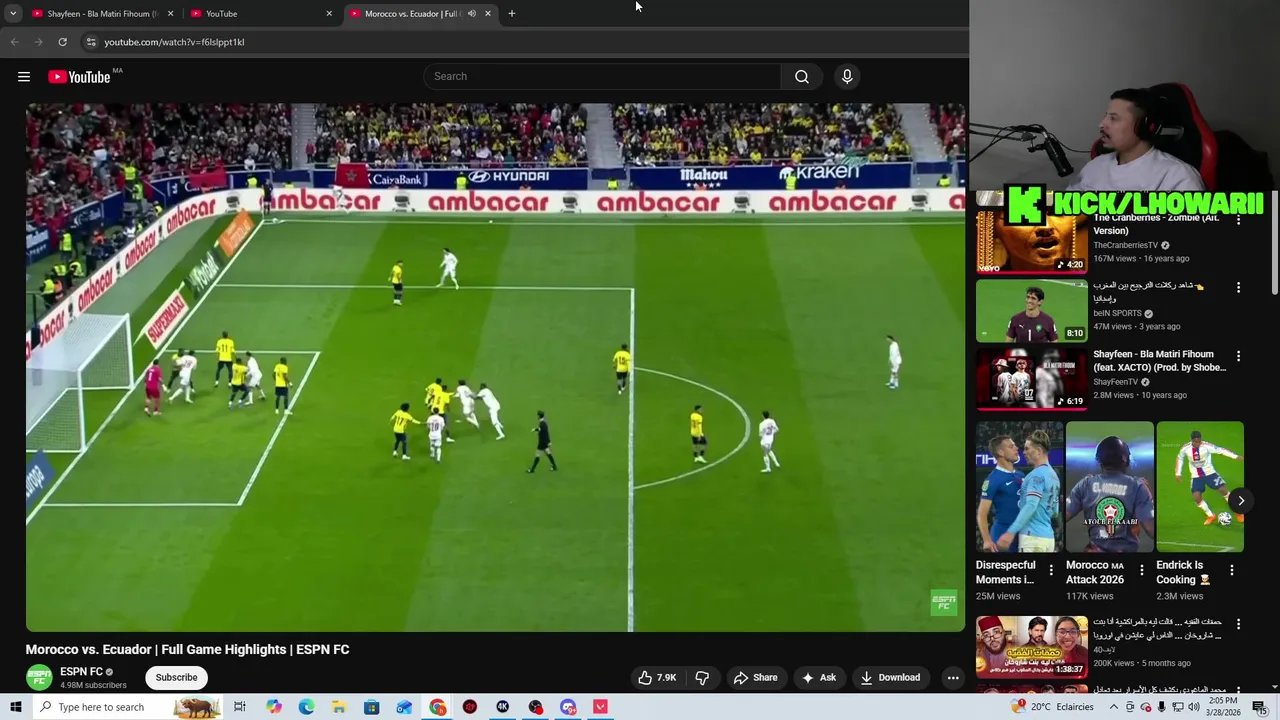The image size is (1280, 720).
Task: Open the ESPN FC channel name link
Action: (x=81, y=672)
